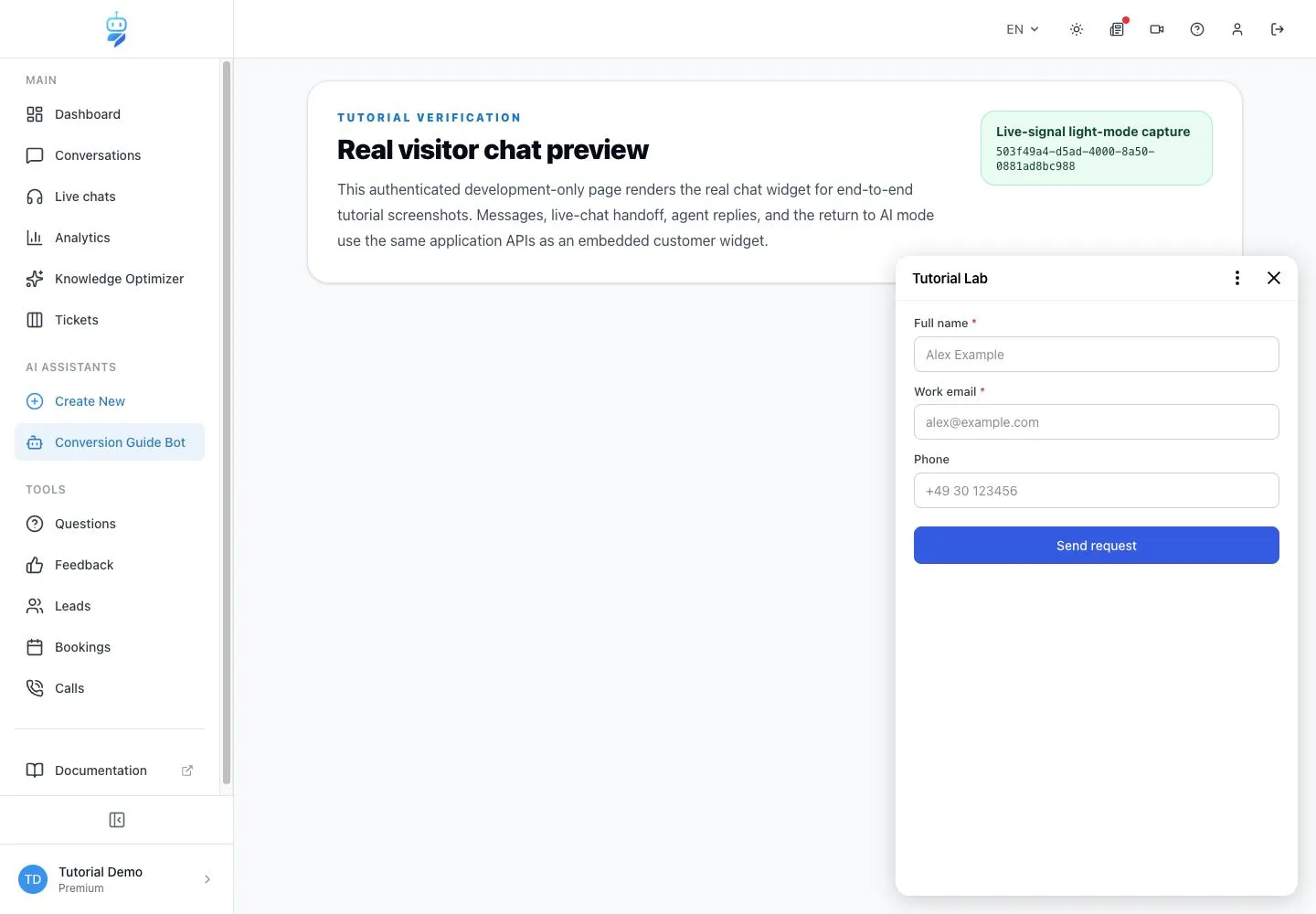Screen dimensions: 1316x914
Task: Collapse the sidebar panel
Action: pos(117,820)
